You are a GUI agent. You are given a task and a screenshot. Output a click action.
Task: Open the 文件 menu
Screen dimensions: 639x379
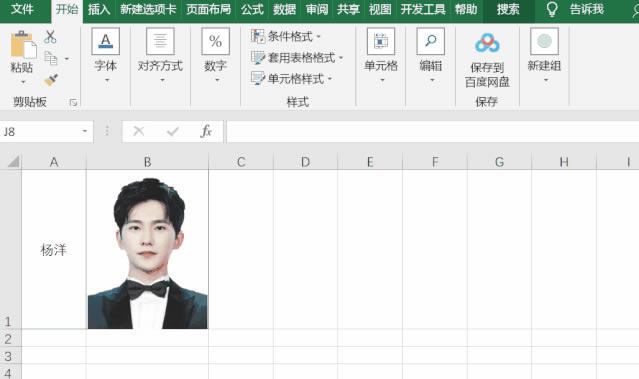pos(22,9)
